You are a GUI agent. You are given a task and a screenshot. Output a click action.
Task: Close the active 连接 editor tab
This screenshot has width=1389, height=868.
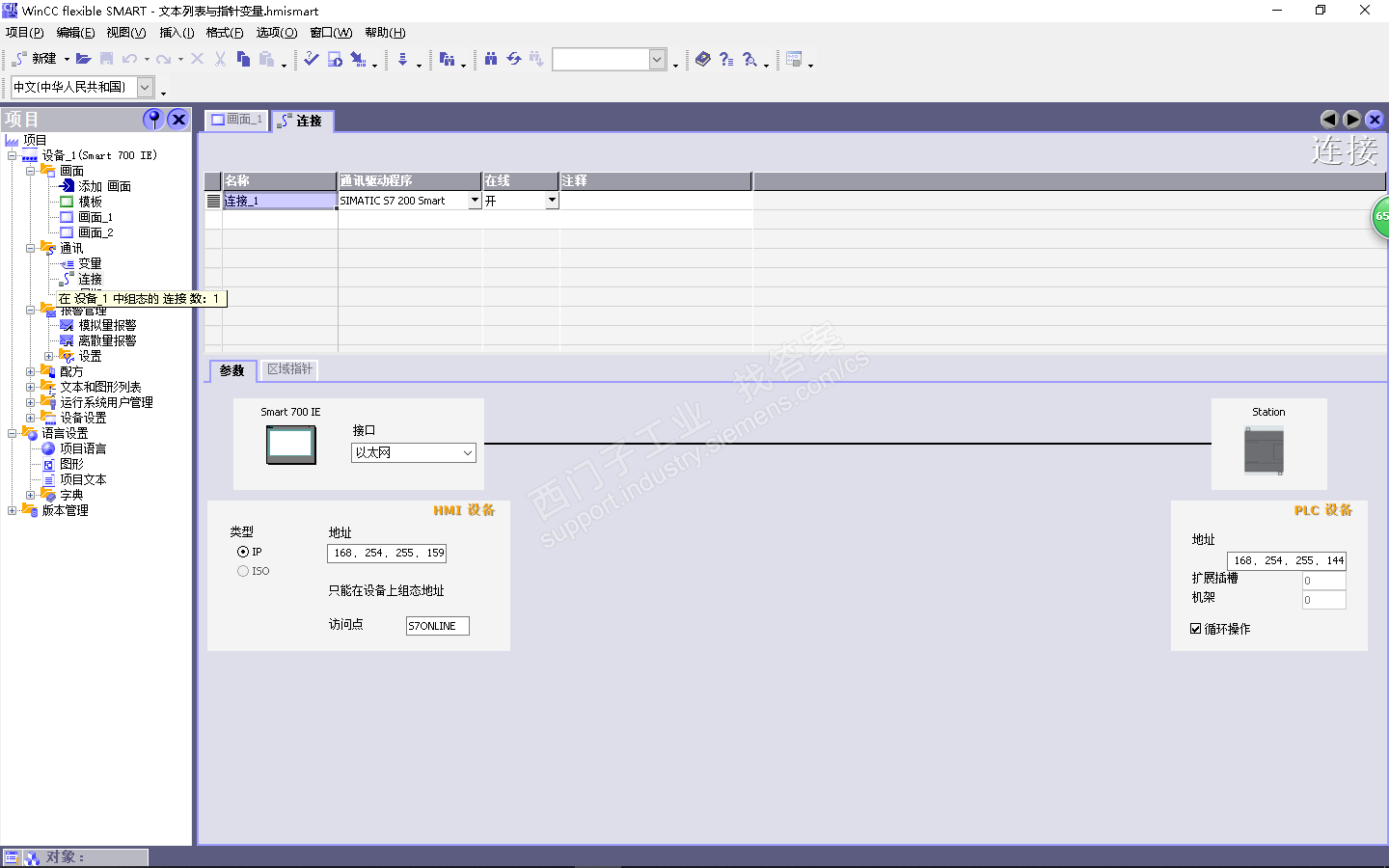point(1375,120)
